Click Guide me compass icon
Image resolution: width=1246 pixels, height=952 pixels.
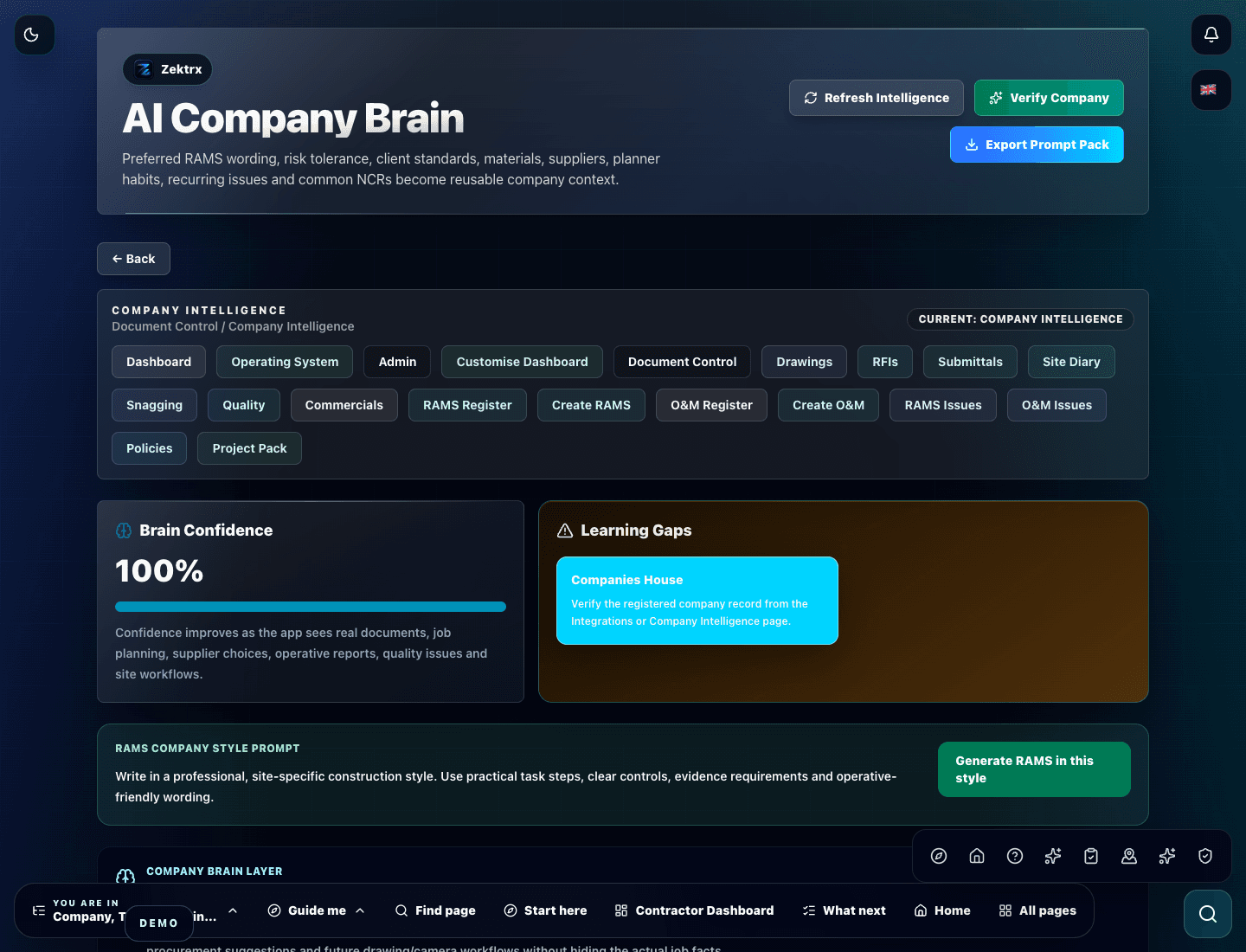click(x=274, y=910)
